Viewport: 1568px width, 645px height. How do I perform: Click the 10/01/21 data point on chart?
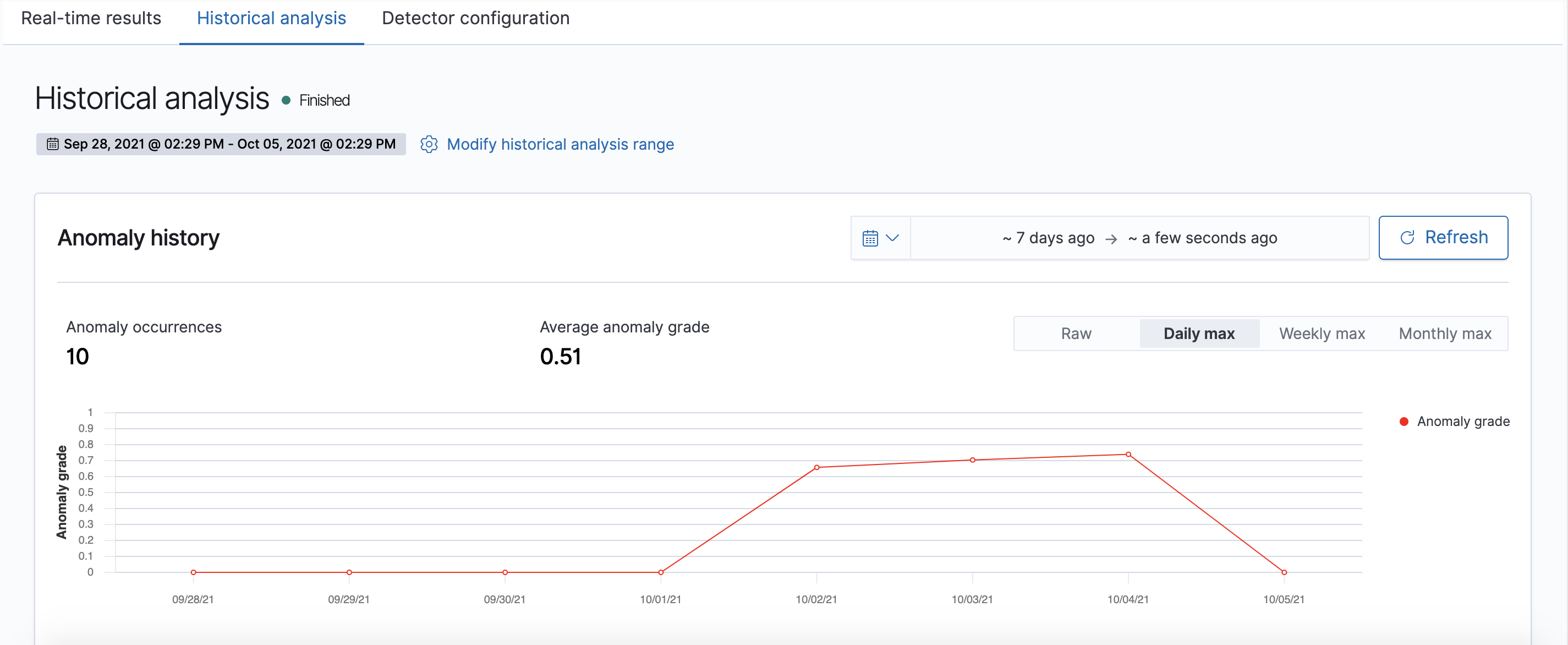click(x=660, y=572)
